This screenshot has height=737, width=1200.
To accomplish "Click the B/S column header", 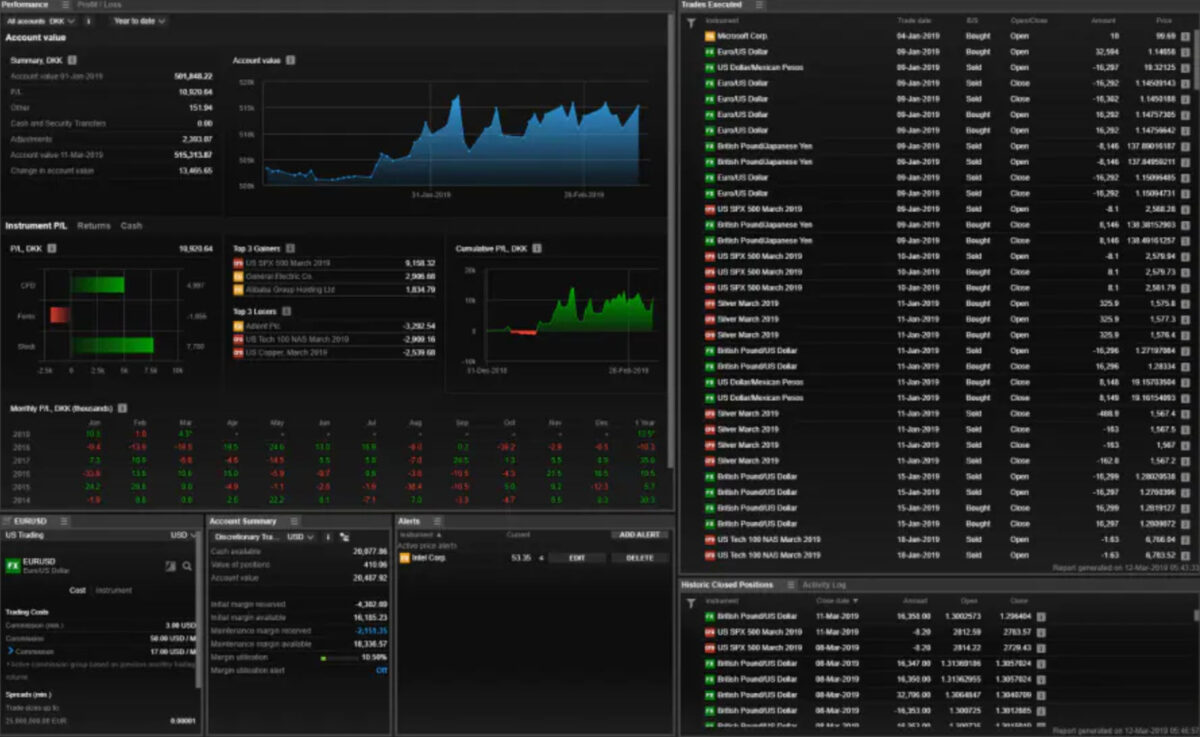I will 972,20.
